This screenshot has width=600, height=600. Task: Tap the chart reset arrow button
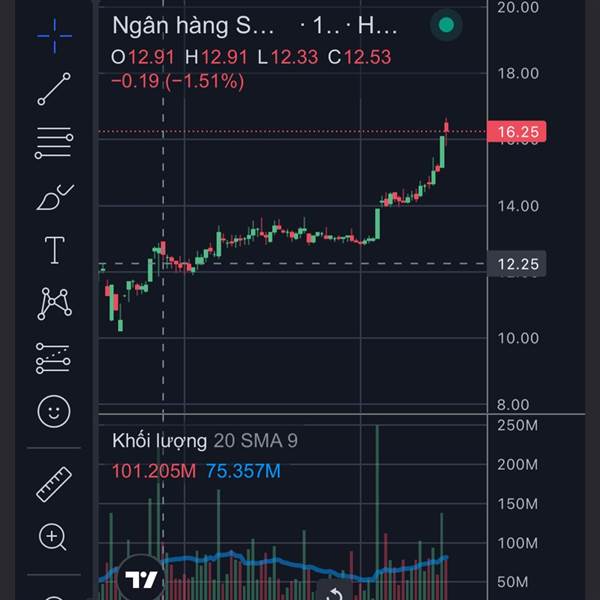pos(335,591)
